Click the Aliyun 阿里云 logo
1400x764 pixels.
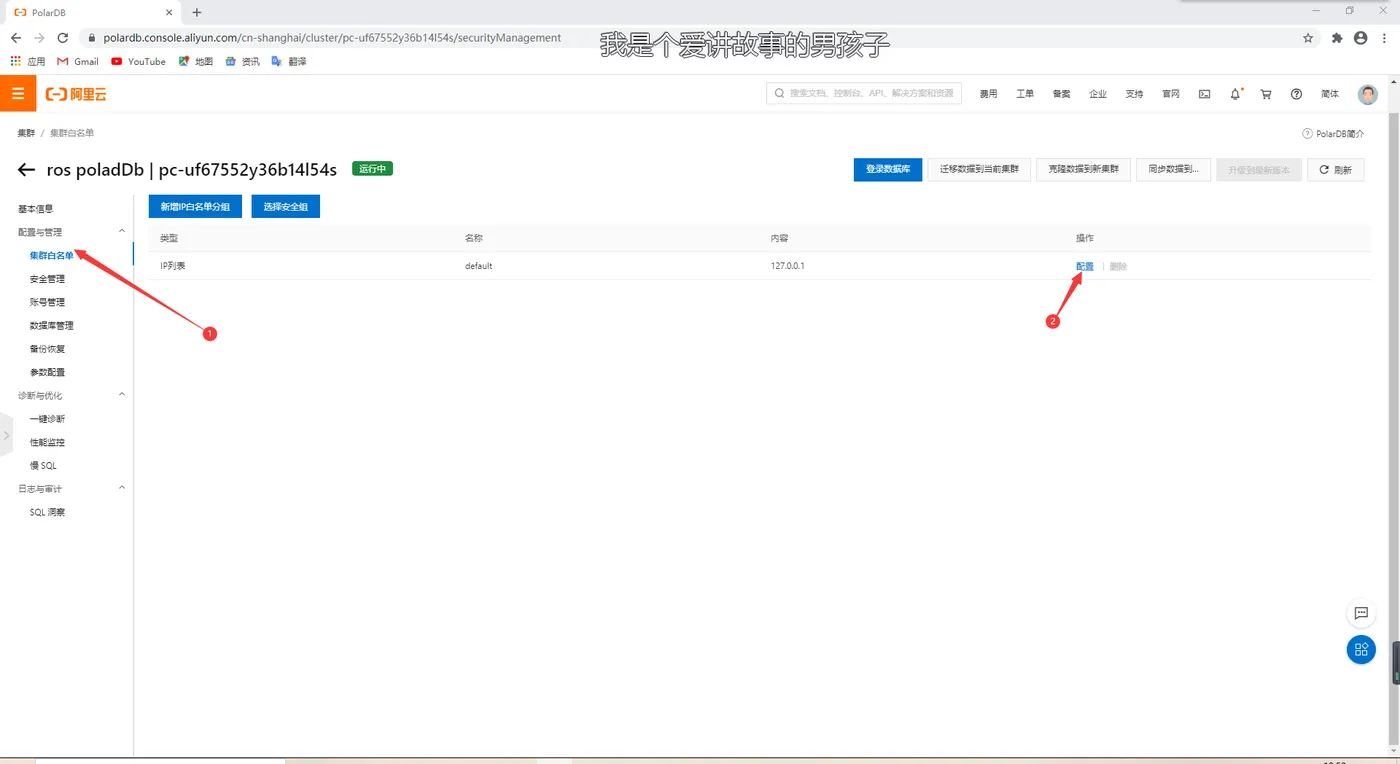point(76,94)
